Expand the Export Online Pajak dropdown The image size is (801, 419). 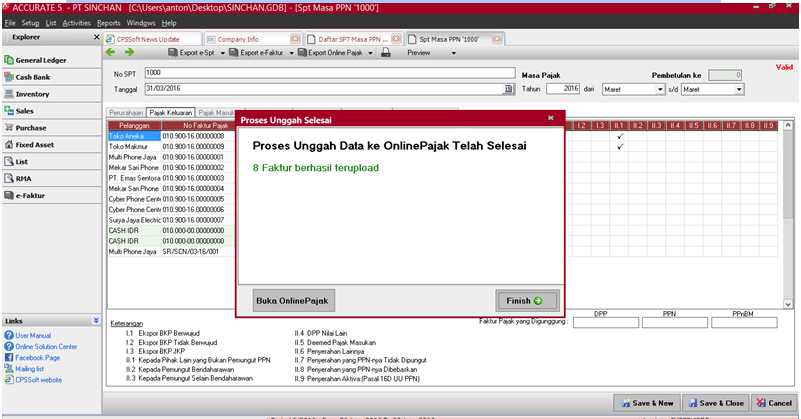pos(371,53)
